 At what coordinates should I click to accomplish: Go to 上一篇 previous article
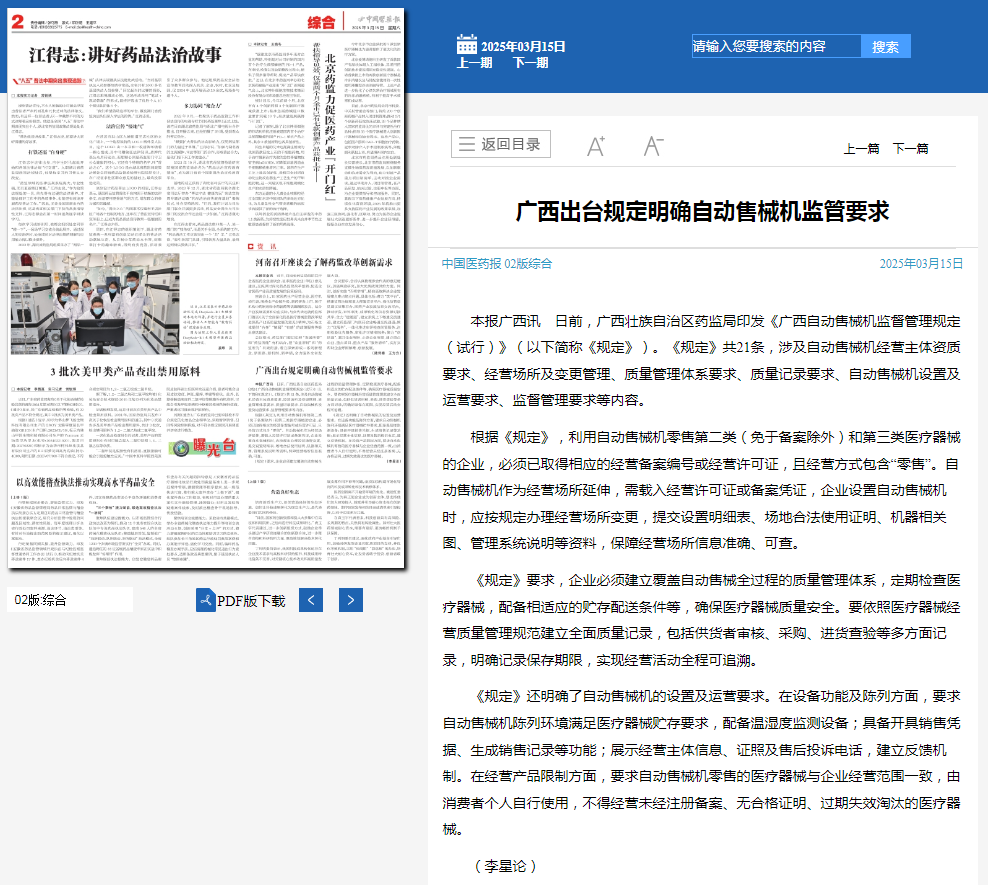tap(861, 148)
